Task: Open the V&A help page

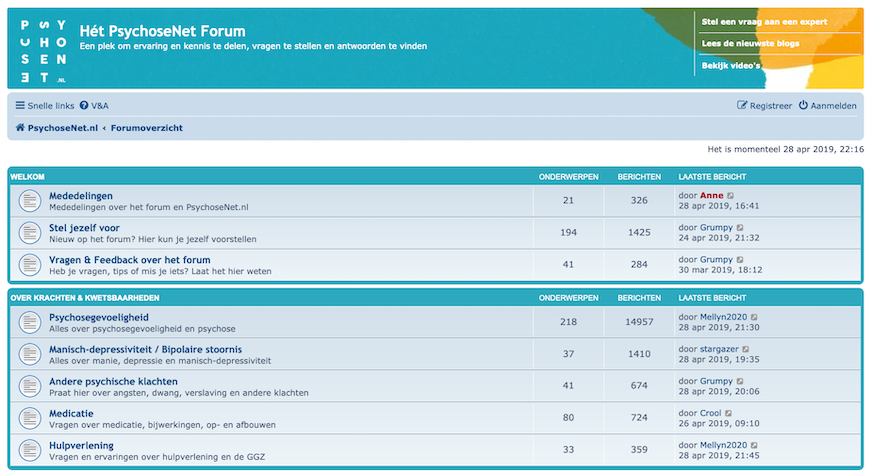Action: [94, 106]
